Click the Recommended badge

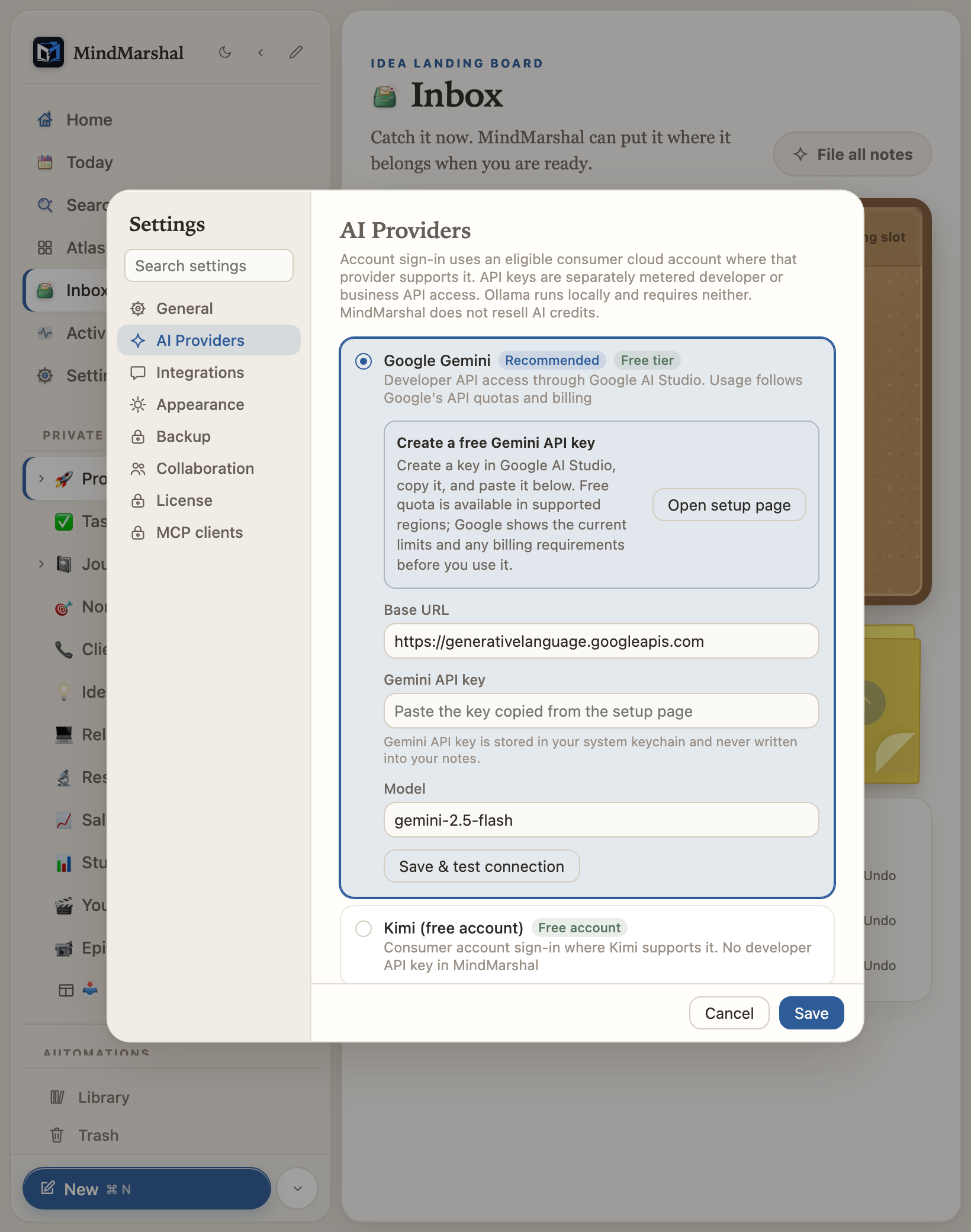tap(552, 361)
